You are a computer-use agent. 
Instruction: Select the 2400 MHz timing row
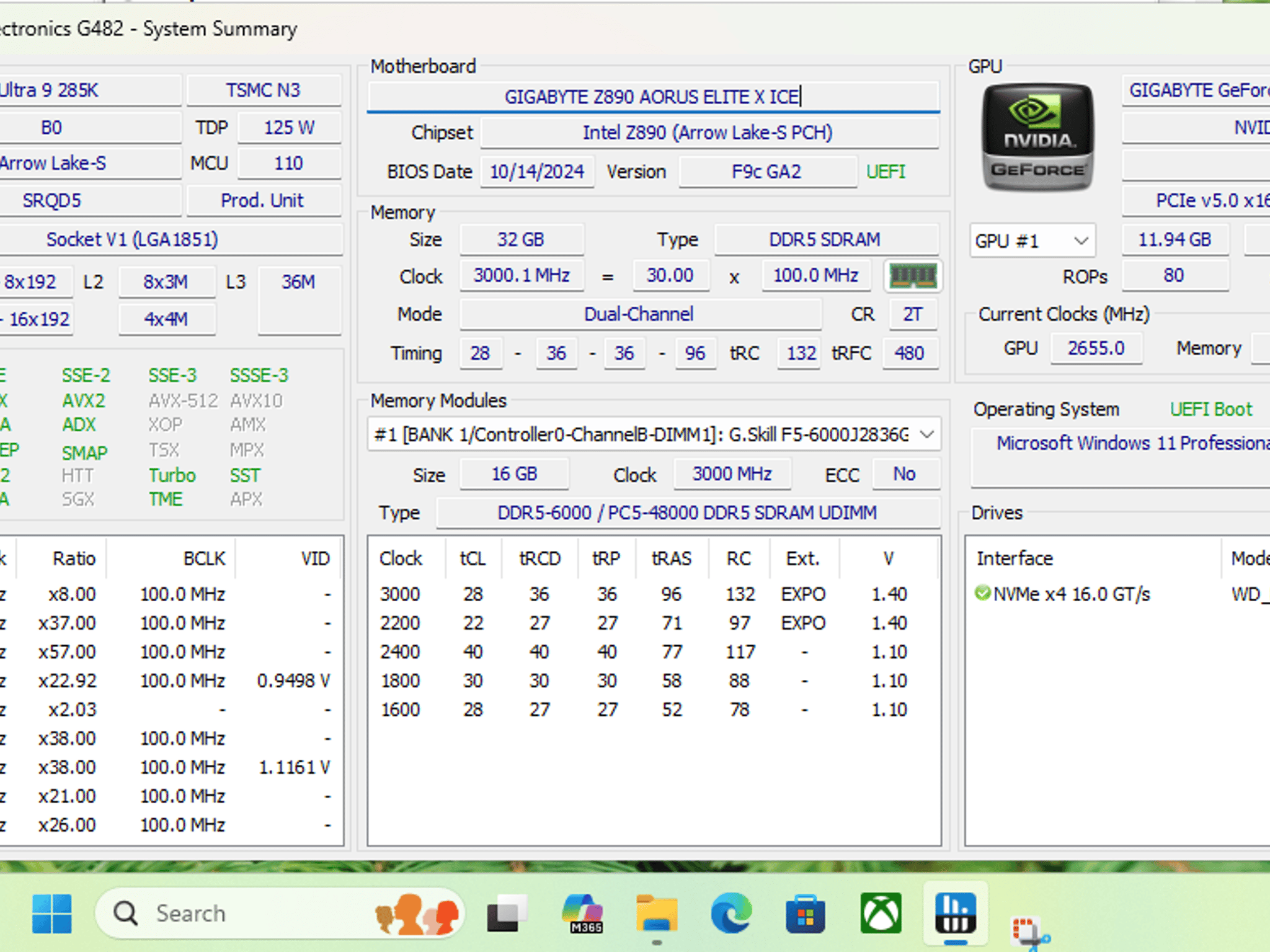[x=654, y=652]
